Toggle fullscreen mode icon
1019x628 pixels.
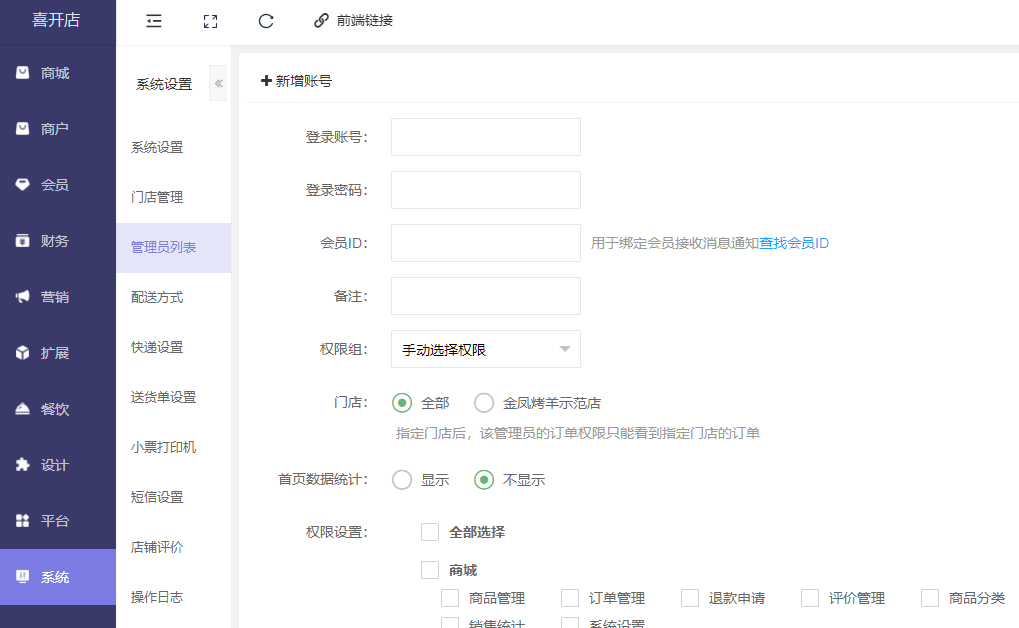210,20
